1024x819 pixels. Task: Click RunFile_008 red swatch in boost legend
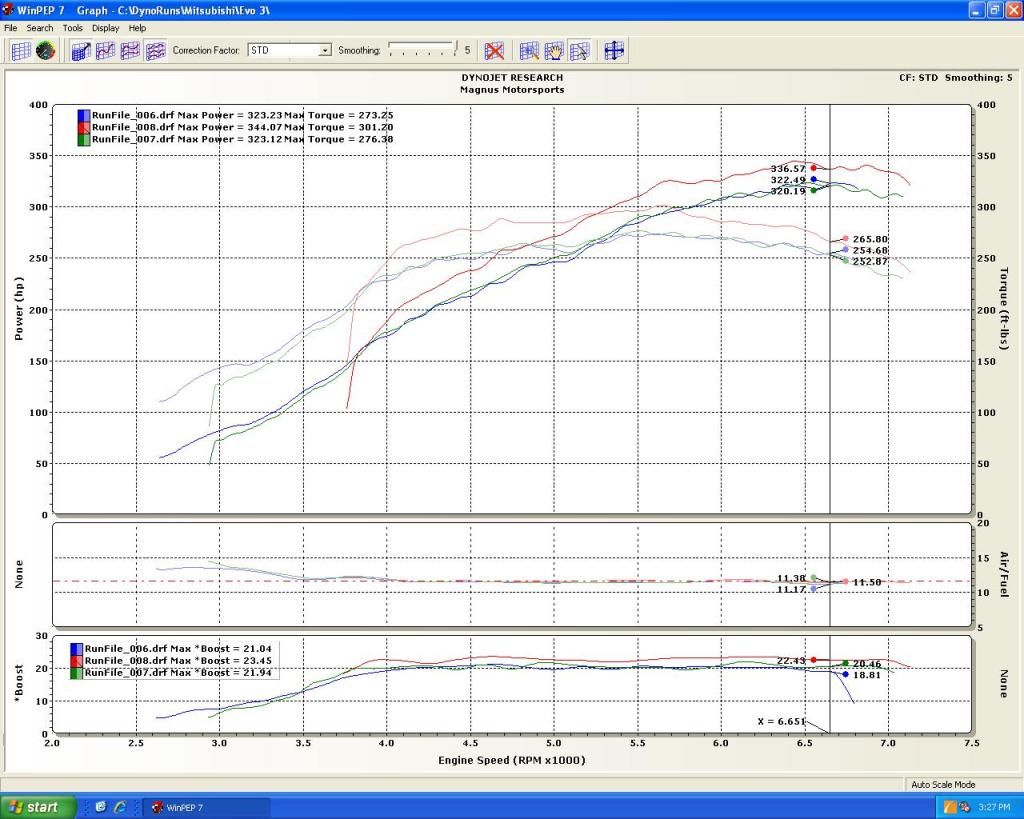pos(76,661)
